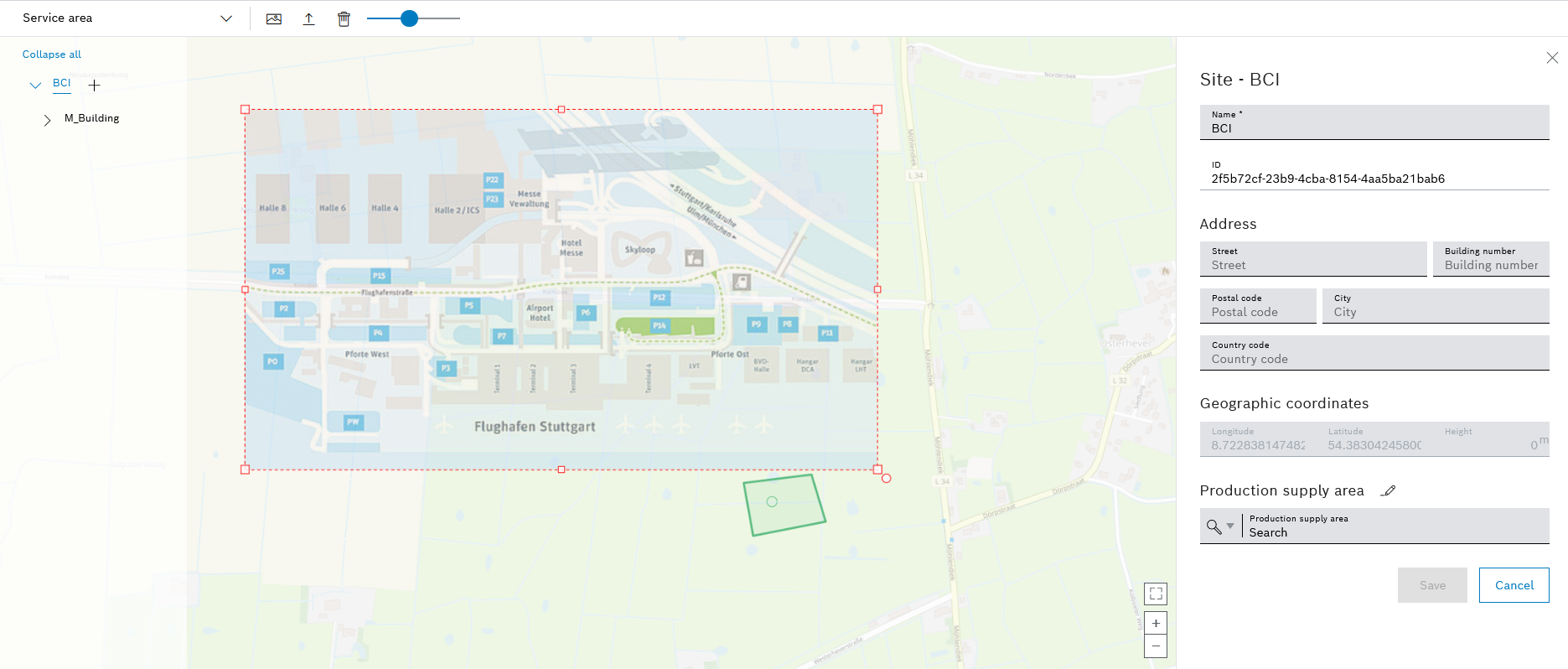Click the Postal code input field
The height and width of the screenshot is (669, 1568).
click(x=1258, y=306)
